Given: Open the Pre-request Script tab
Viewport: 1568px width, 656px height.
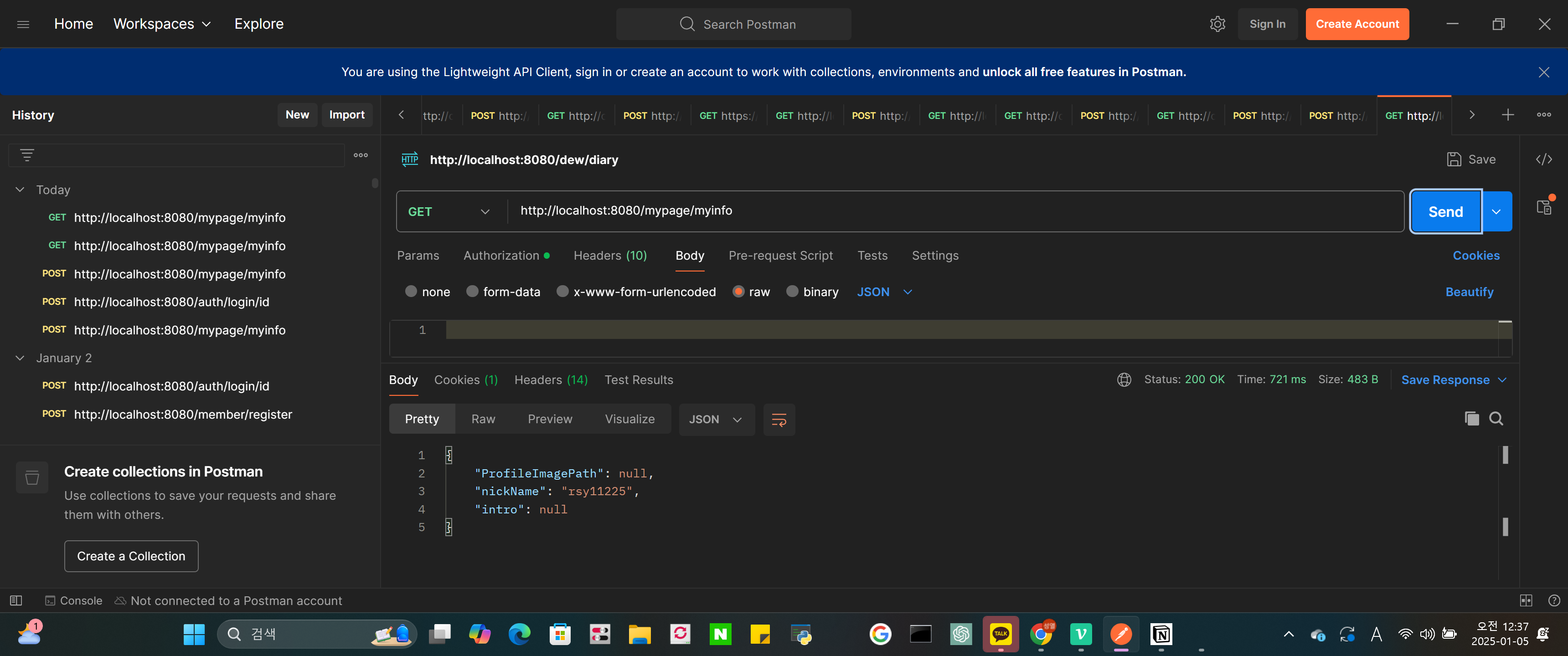Looking at the screenshot, I should (780, 256).
